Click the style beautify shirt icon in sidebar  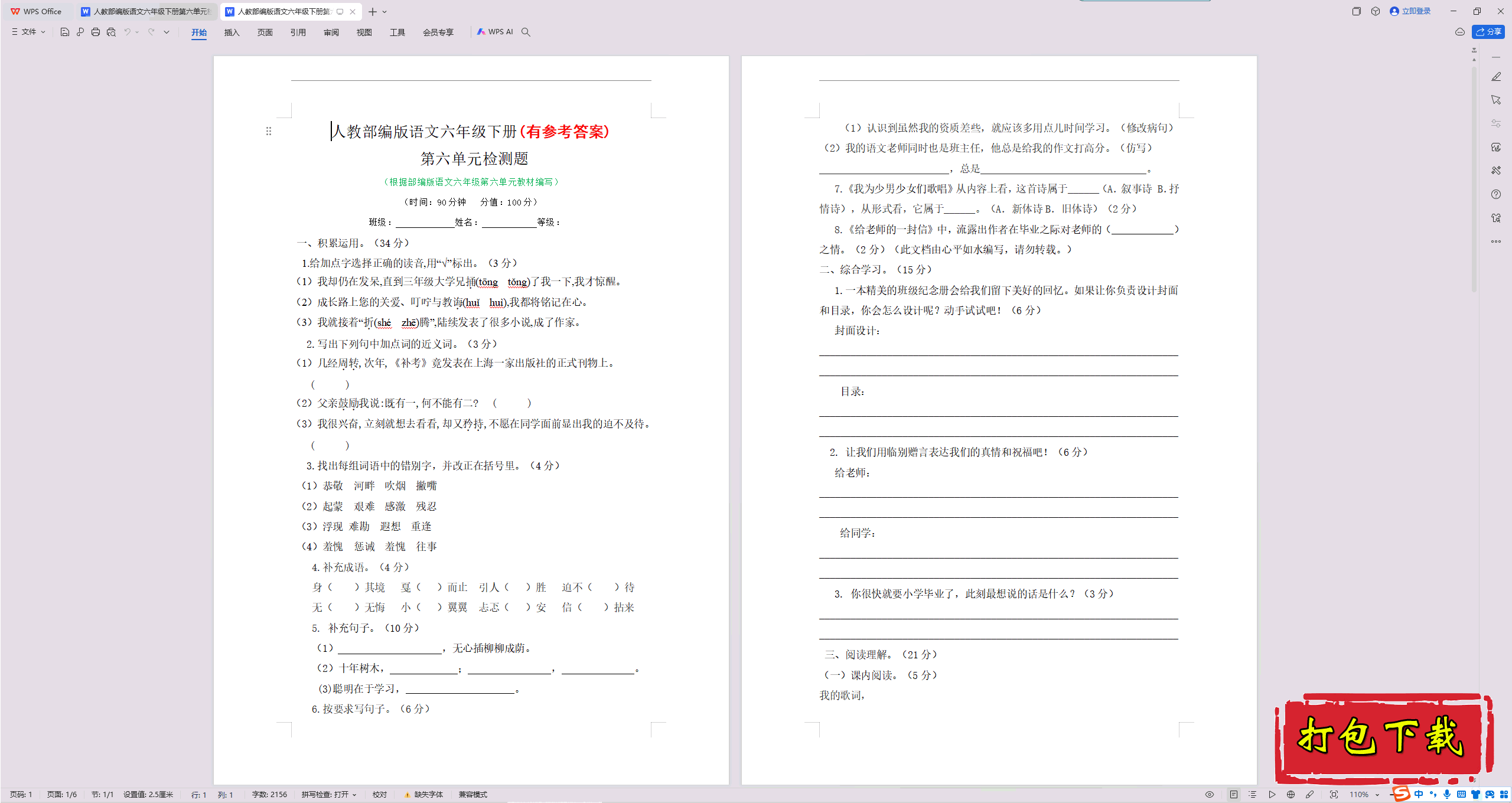point(1496,147)
